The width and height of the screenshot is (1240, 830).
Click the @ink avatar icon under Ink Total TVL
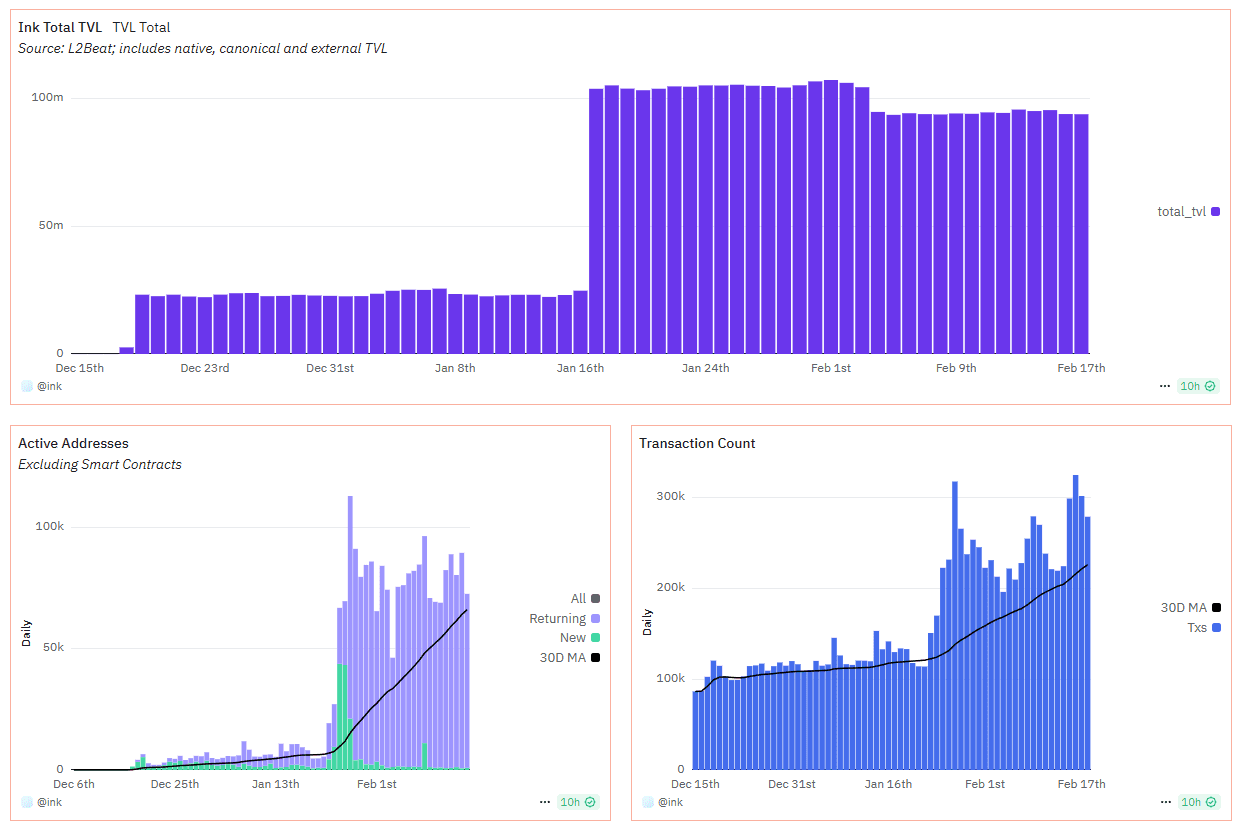(x=27, y=386)
